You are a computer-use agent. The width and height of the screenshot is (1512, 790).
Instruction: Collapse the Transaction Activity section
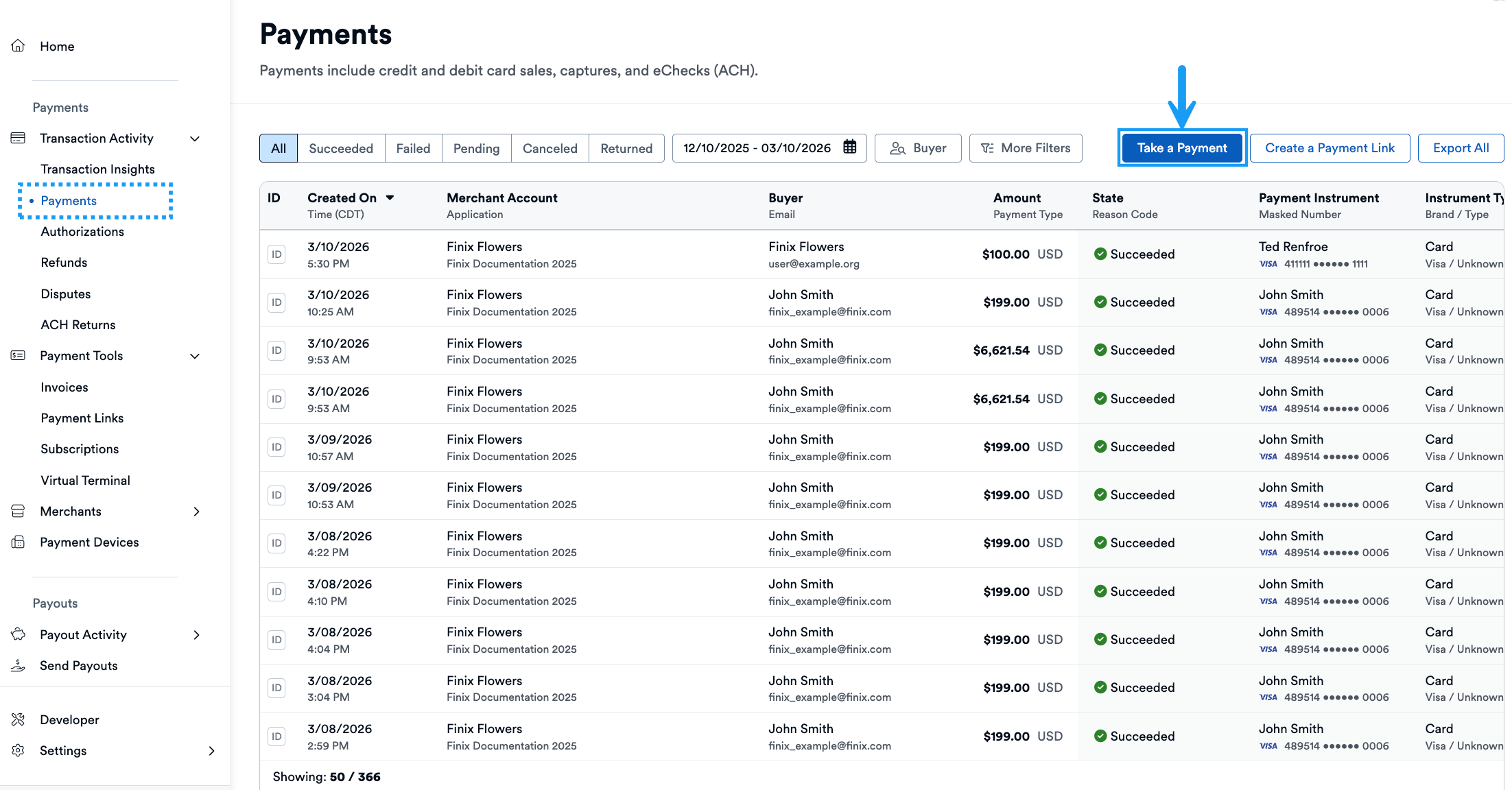point(195,138)
